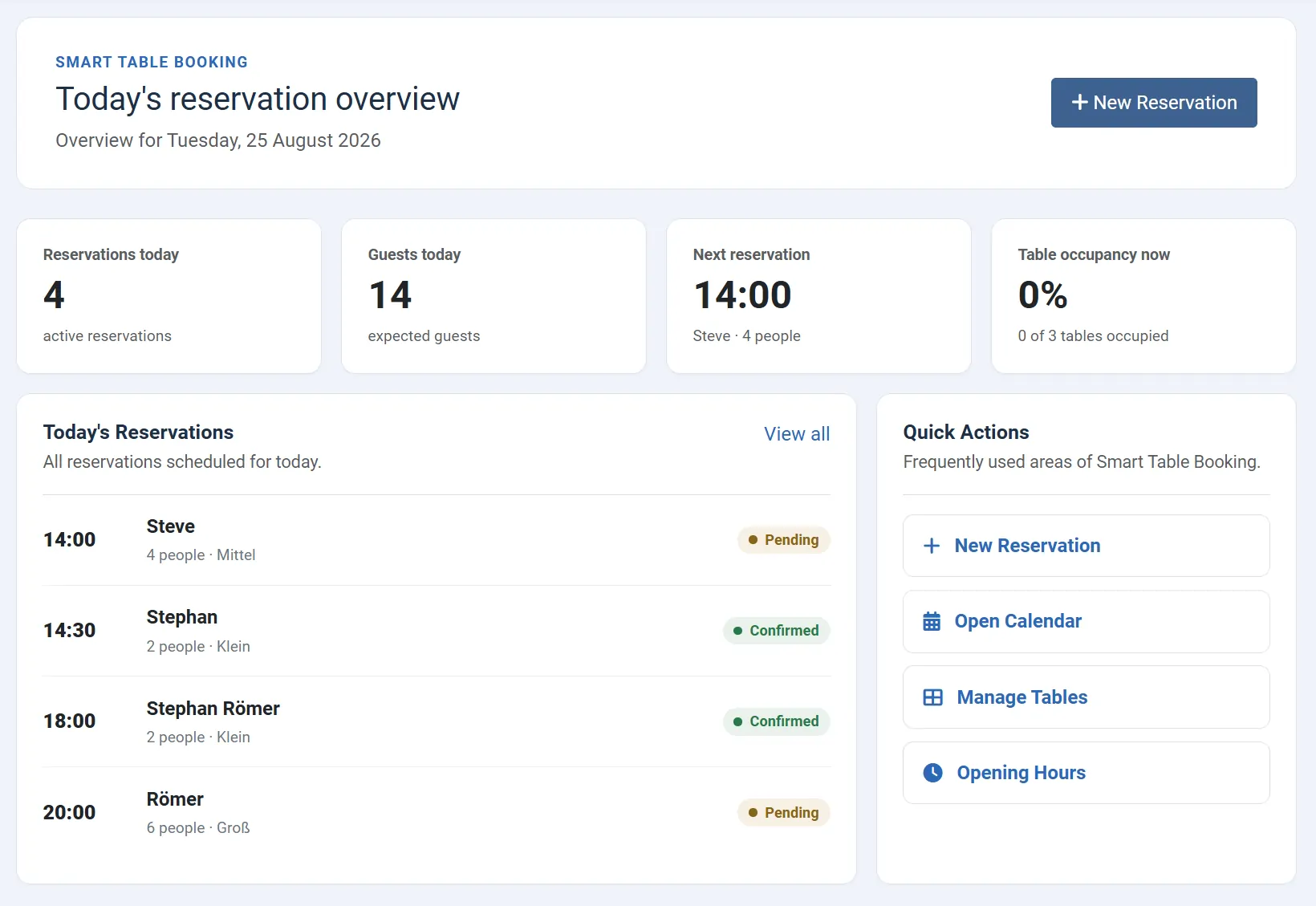This screenshot has height=906, width=1316.
Task: Select the Stephan Römer reservation name
Action: (213, 709)
